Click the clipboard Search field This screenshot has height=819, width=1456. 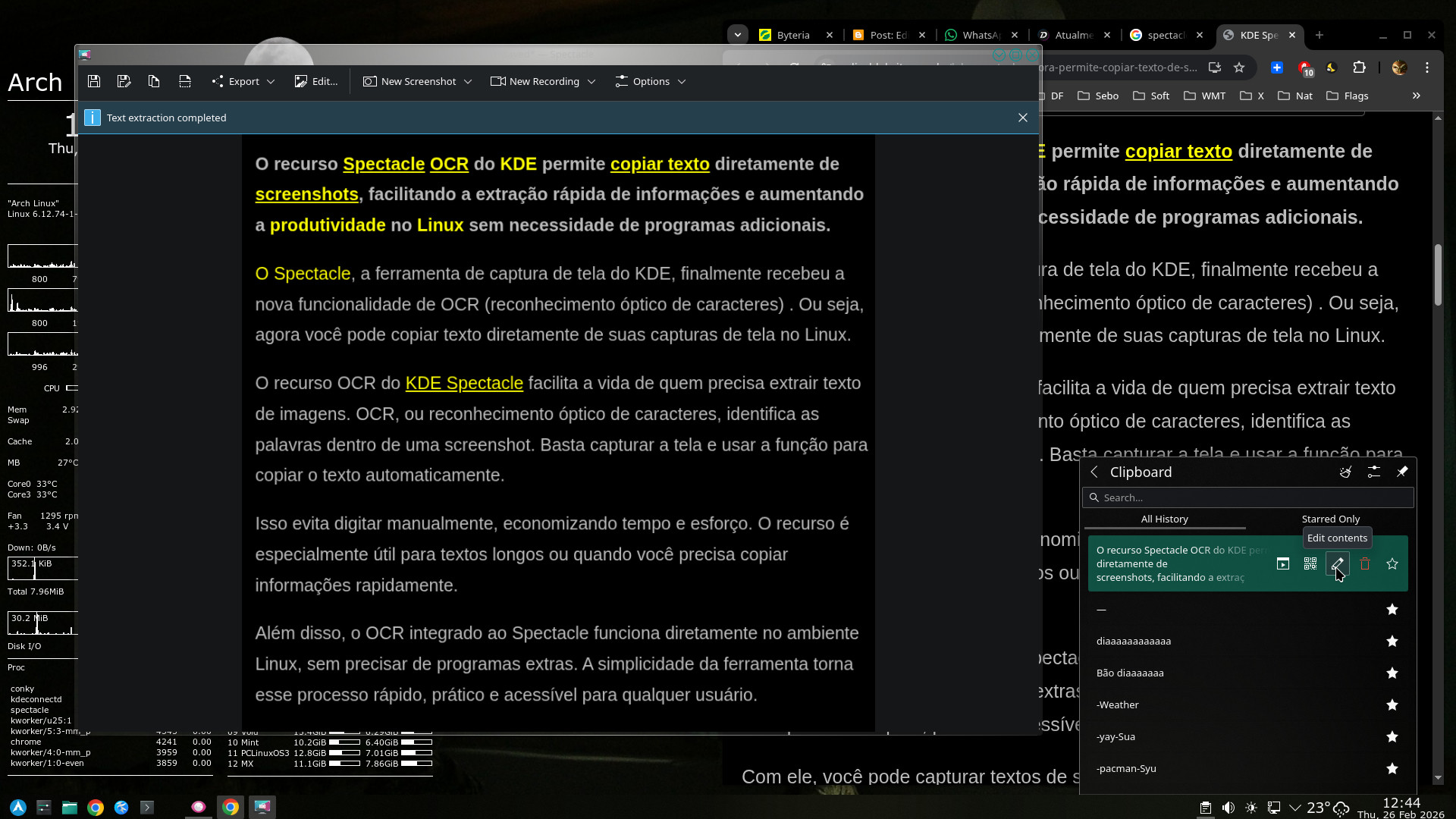click(x=1251, y=497)
